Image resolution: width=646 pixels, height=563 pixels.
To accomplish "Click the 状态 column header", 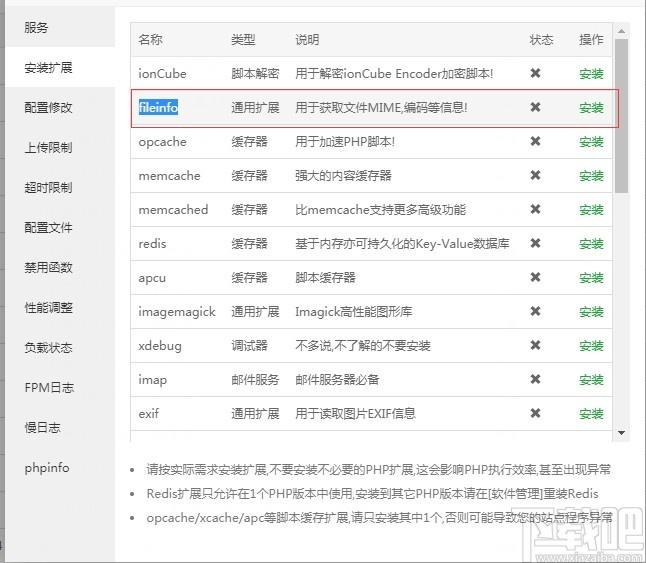I will coord(541,40).
